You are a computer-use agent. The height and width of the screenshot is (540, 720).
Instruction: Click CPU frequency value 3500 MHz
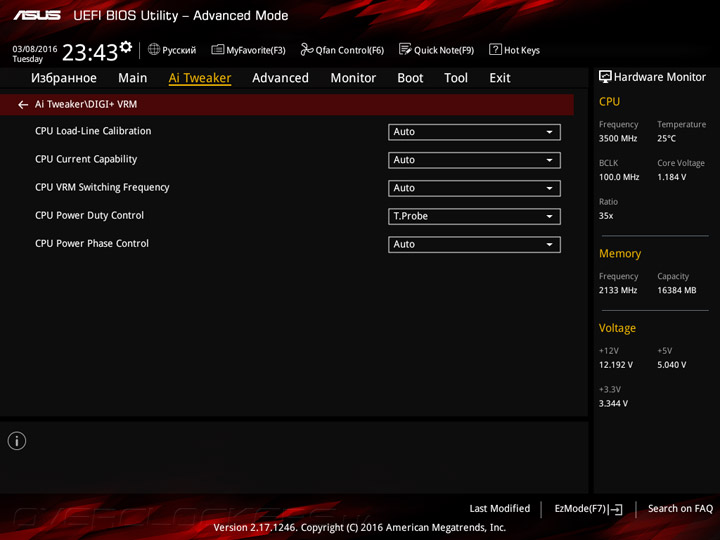(618, 138)
